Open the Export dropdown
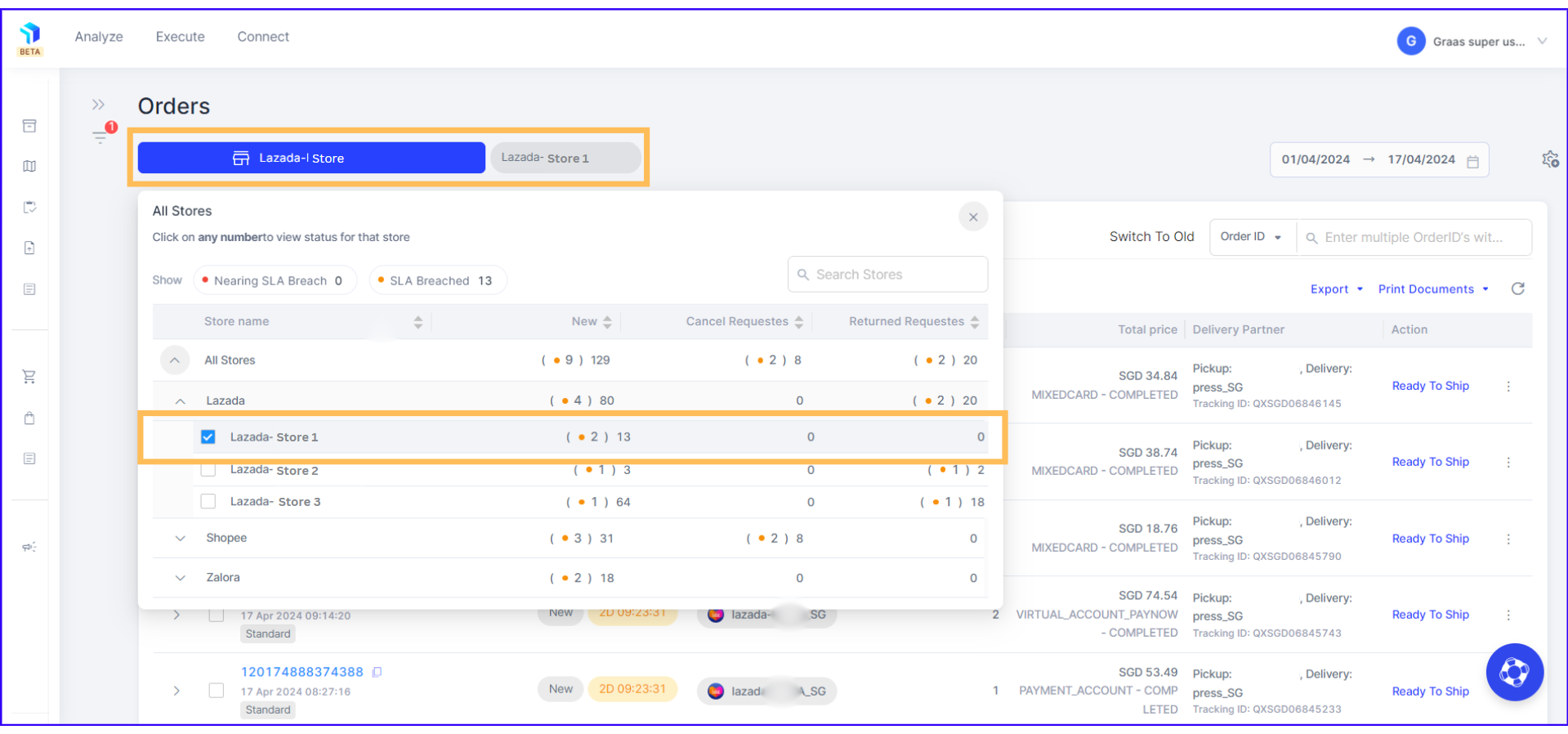Image resolution: width=1568 pixels, height=734 pixels. click(1337, 289)
